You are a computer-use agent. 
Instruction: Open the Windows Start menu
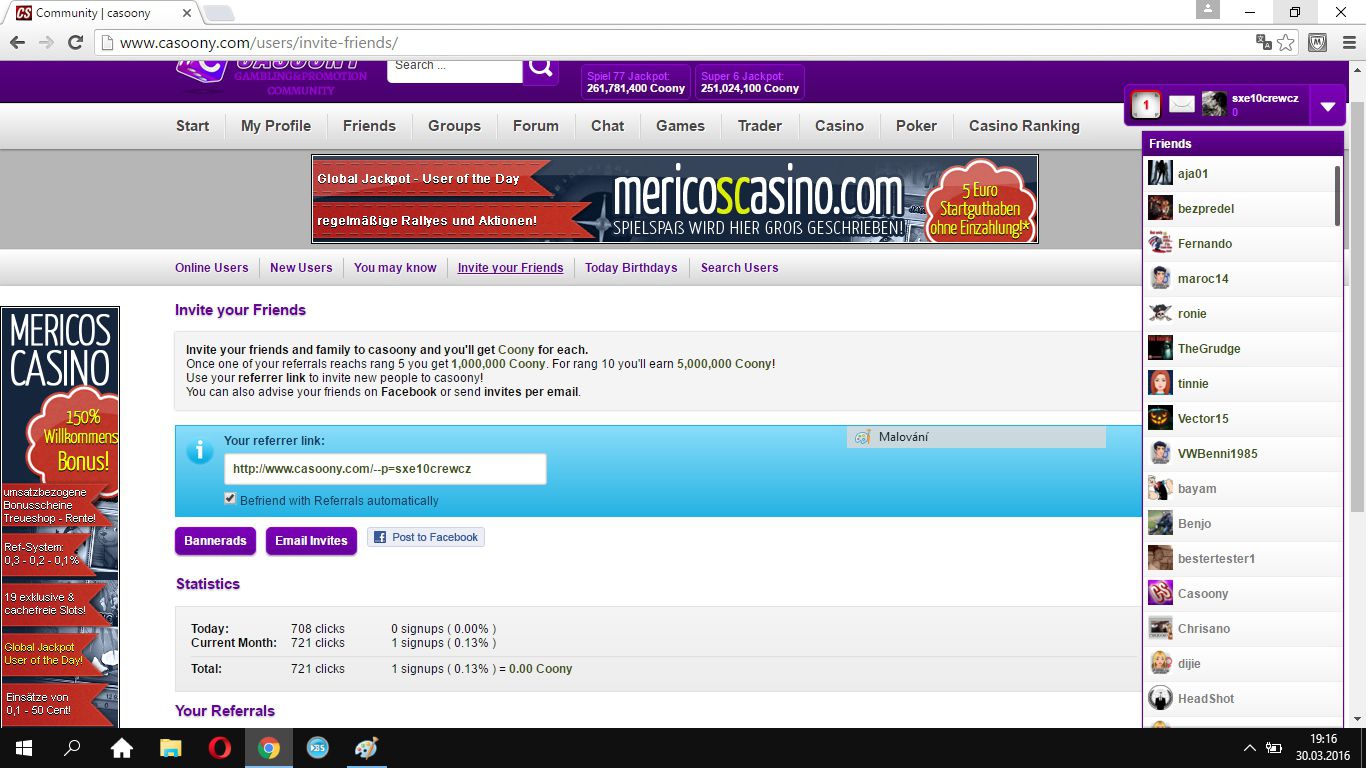coord(22,748)
